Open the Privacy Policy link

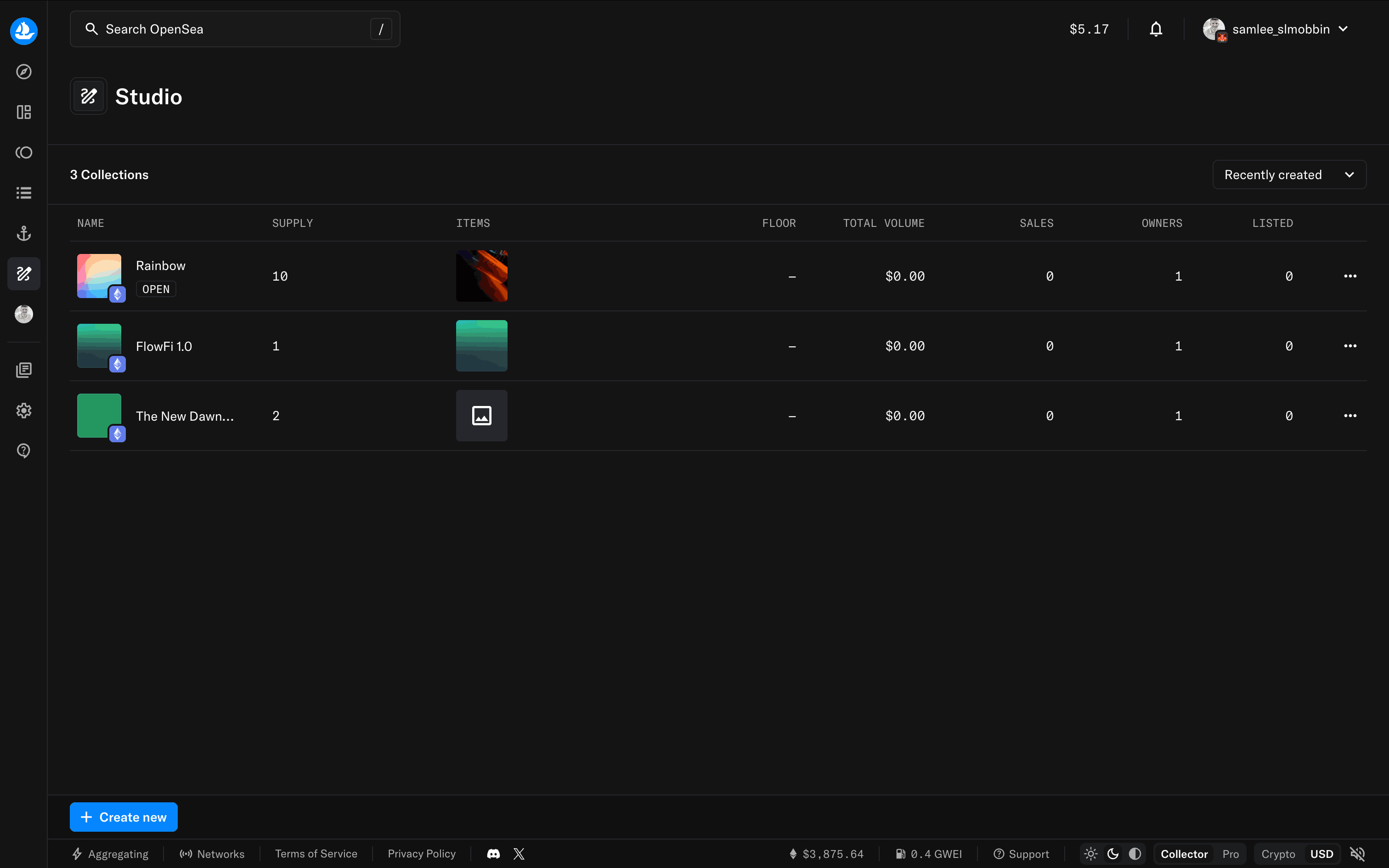422,854
